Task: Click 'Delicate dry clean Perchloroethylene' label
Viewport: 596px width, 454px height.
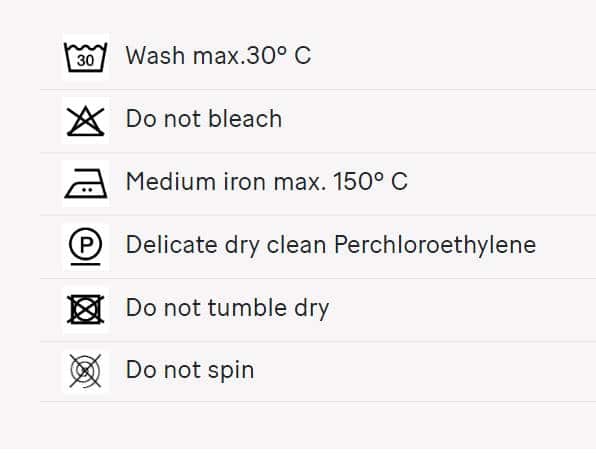Action: click(331, 244)
